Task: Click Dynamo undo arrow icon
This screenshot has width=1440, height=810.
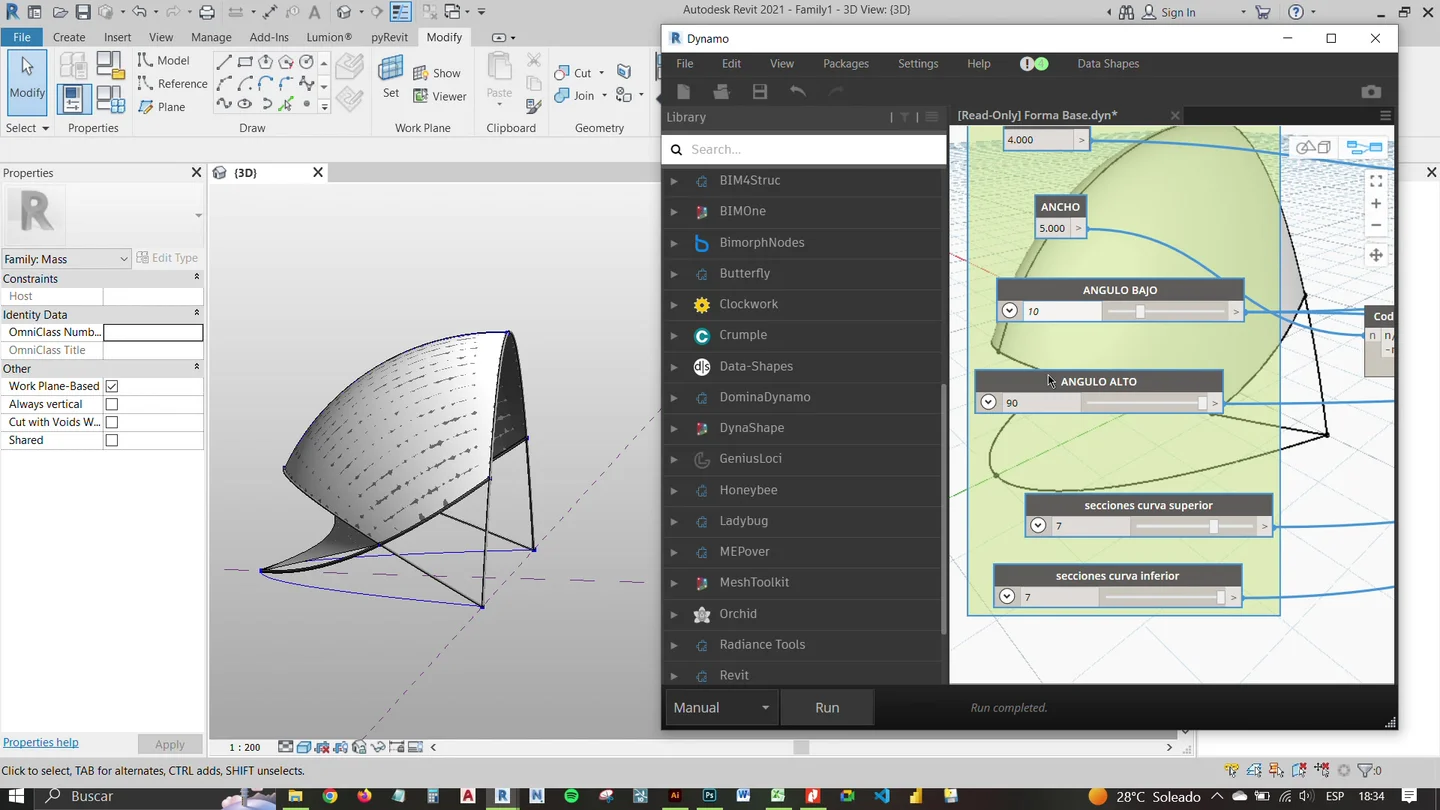Action: 797,92
